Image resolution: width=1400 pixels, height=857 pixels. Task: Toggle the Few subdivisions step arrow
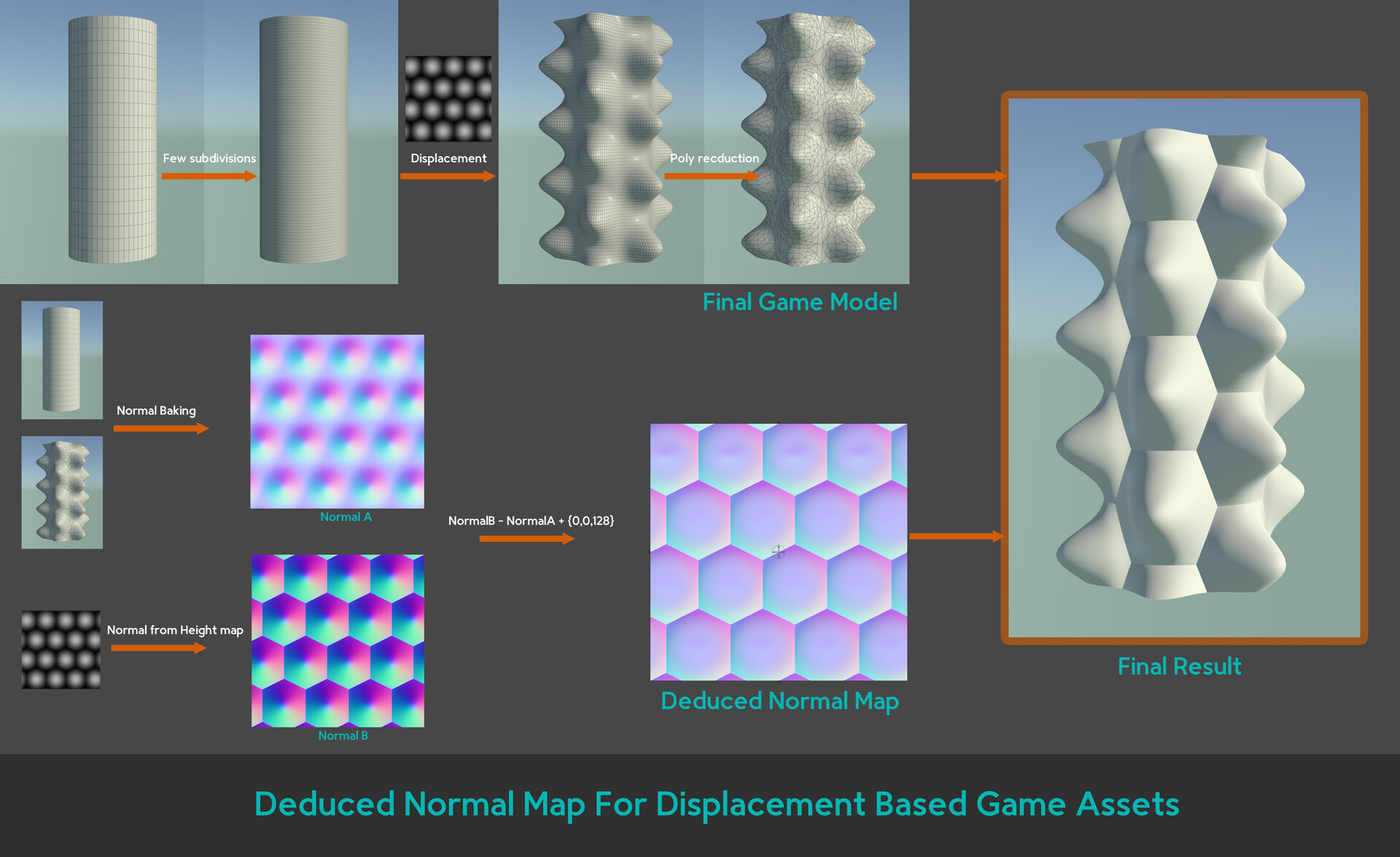(209, 176)
